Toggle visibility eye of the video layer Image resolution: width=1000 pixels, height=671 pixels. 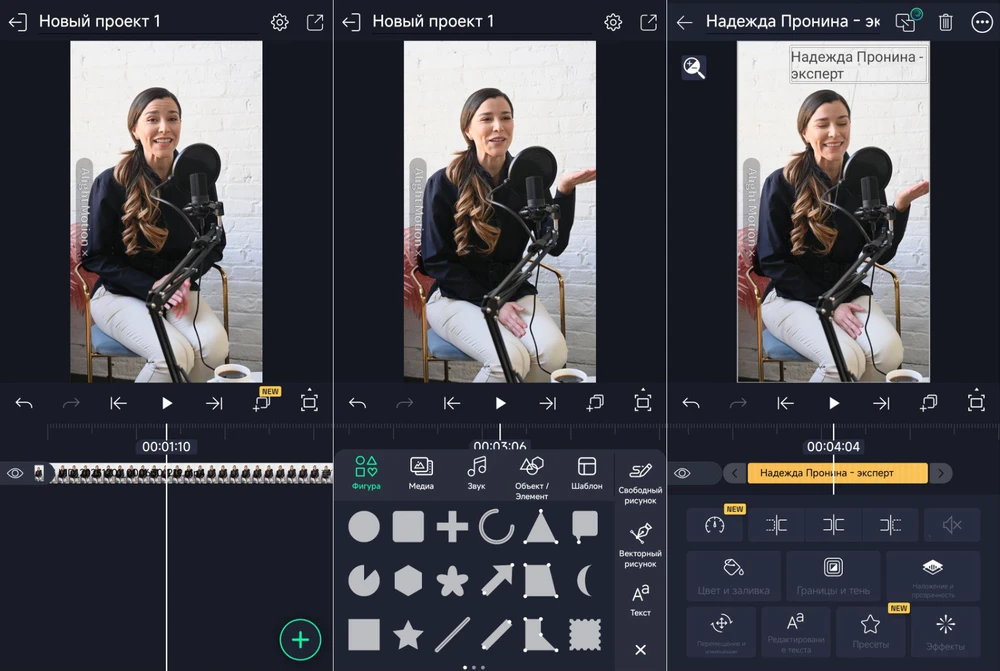(15, 473)
